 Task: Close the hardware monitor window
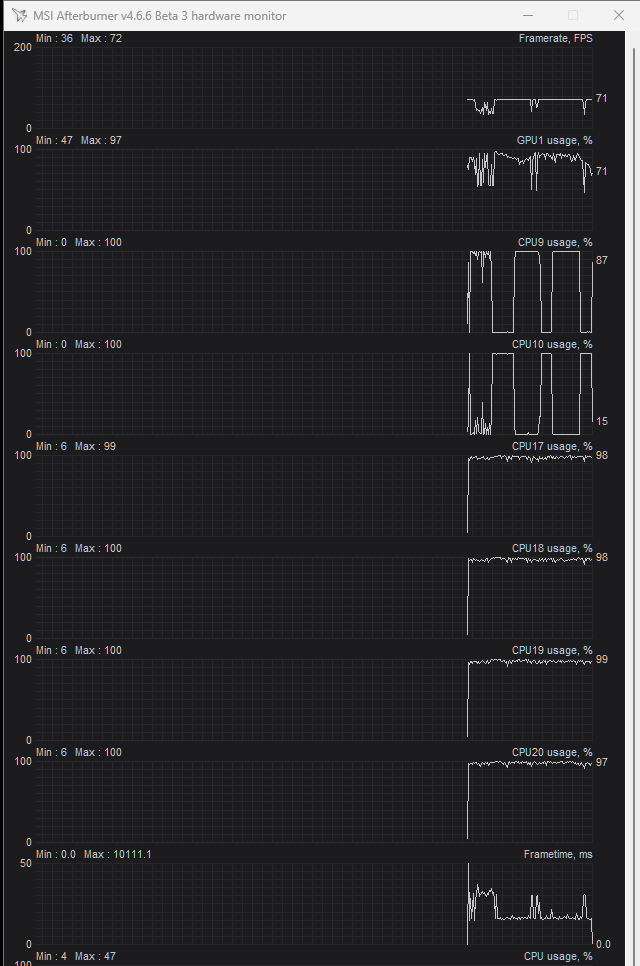(619, 15)
